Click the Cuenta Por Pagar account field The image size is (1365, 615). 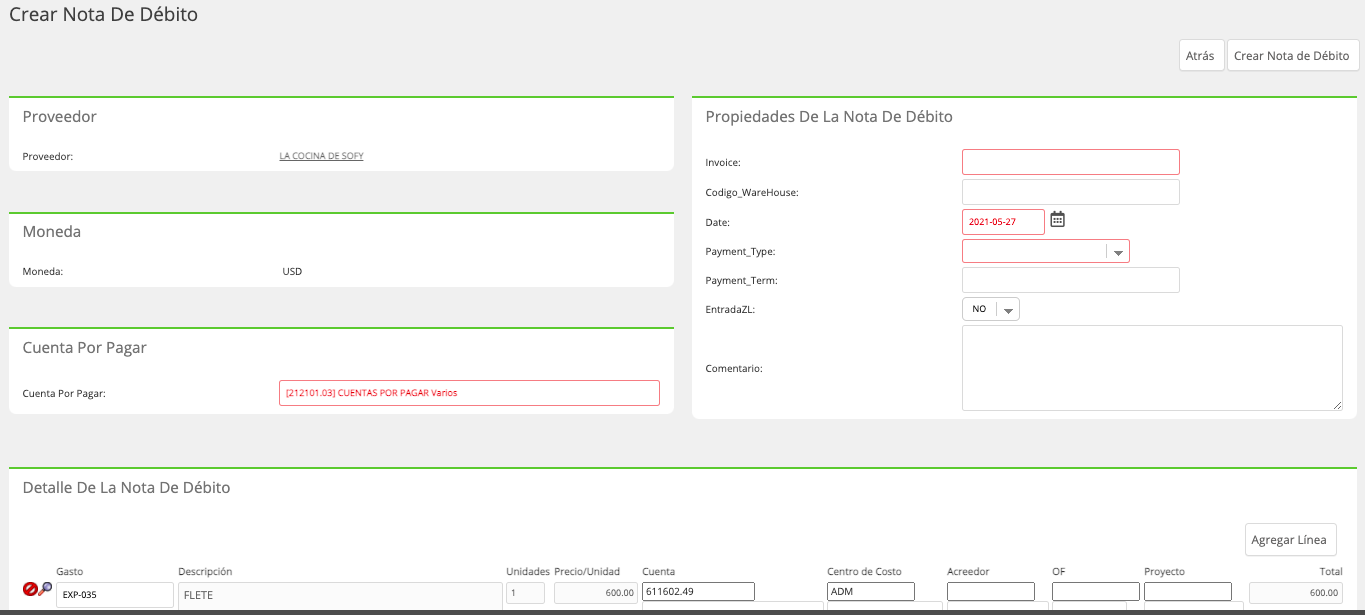pos(469,393)
